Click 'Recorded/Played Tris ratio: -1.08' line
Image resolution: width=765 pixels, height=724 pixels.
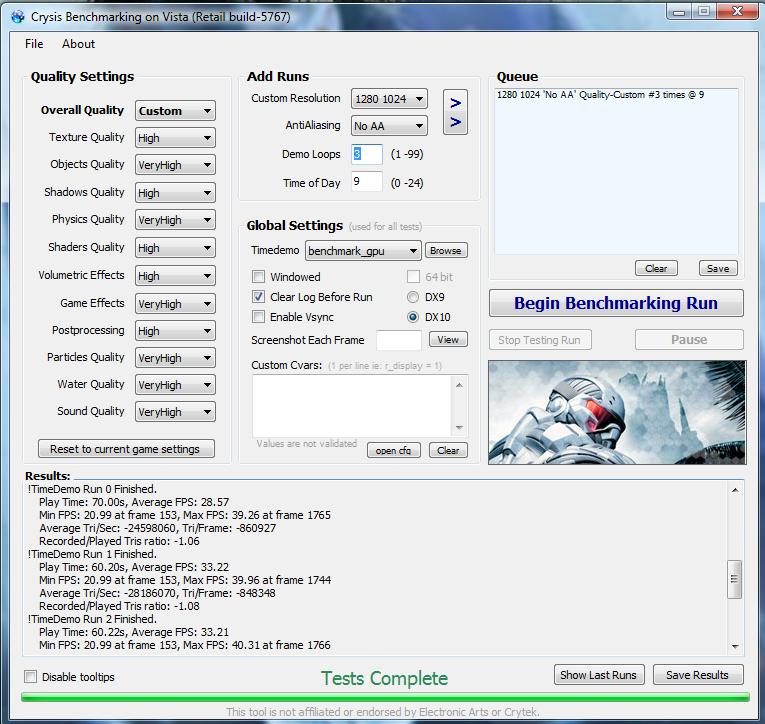click(x=119, y=606)
